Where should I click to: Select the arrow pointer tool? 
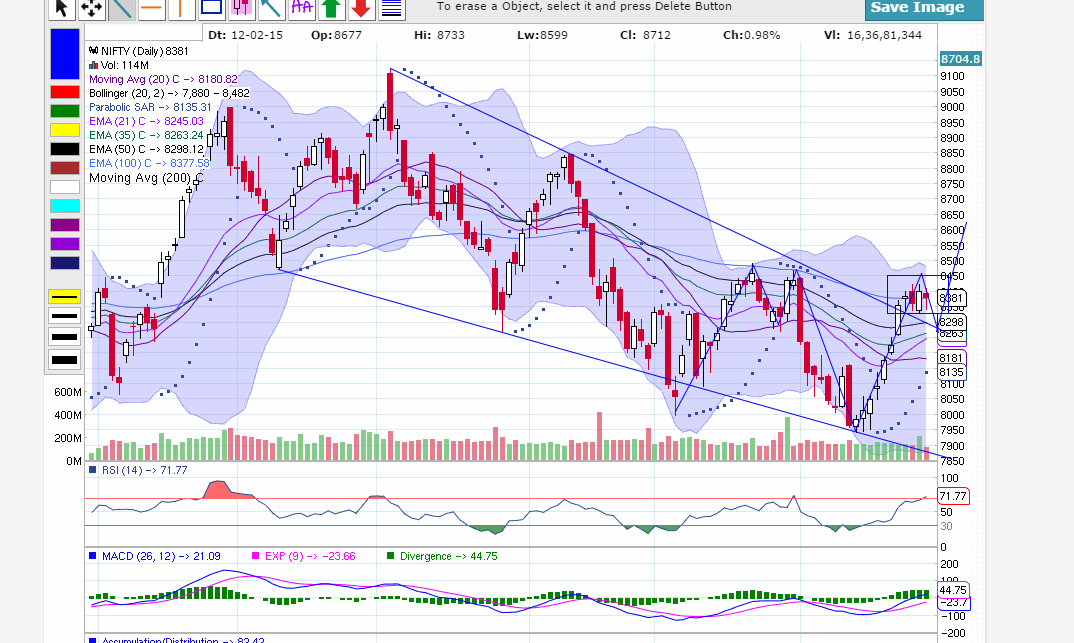click(x=62, y=9)
